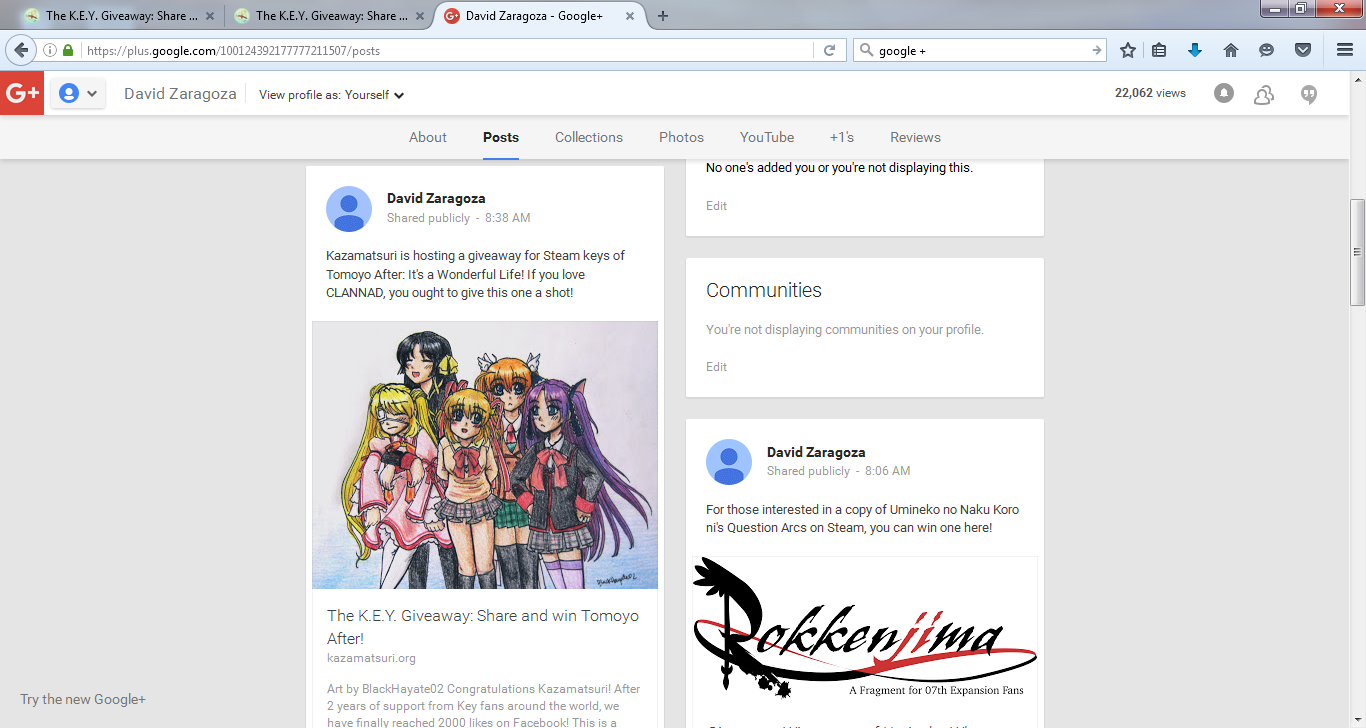Click the "Kazamatsuri is hosting a giveaway" post text

[x=476, y=275]
